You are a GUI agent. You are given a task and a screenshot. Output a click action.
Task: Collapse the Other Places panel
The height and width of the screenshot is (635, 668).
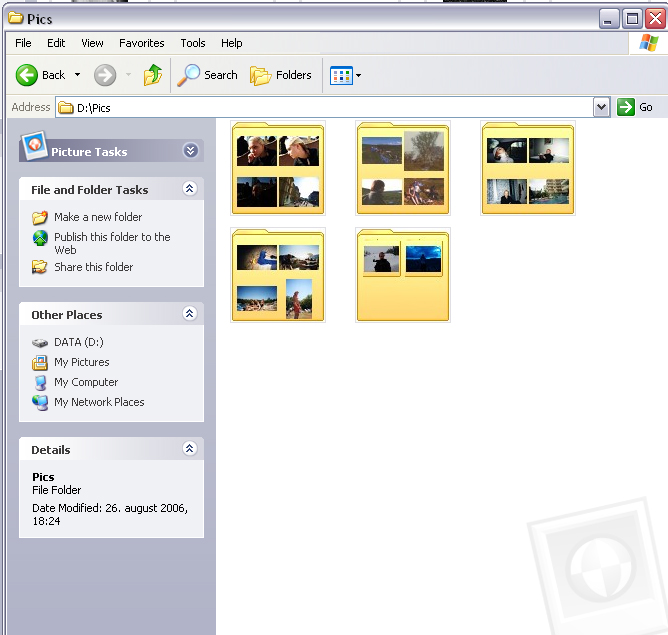tap(190, 313)
